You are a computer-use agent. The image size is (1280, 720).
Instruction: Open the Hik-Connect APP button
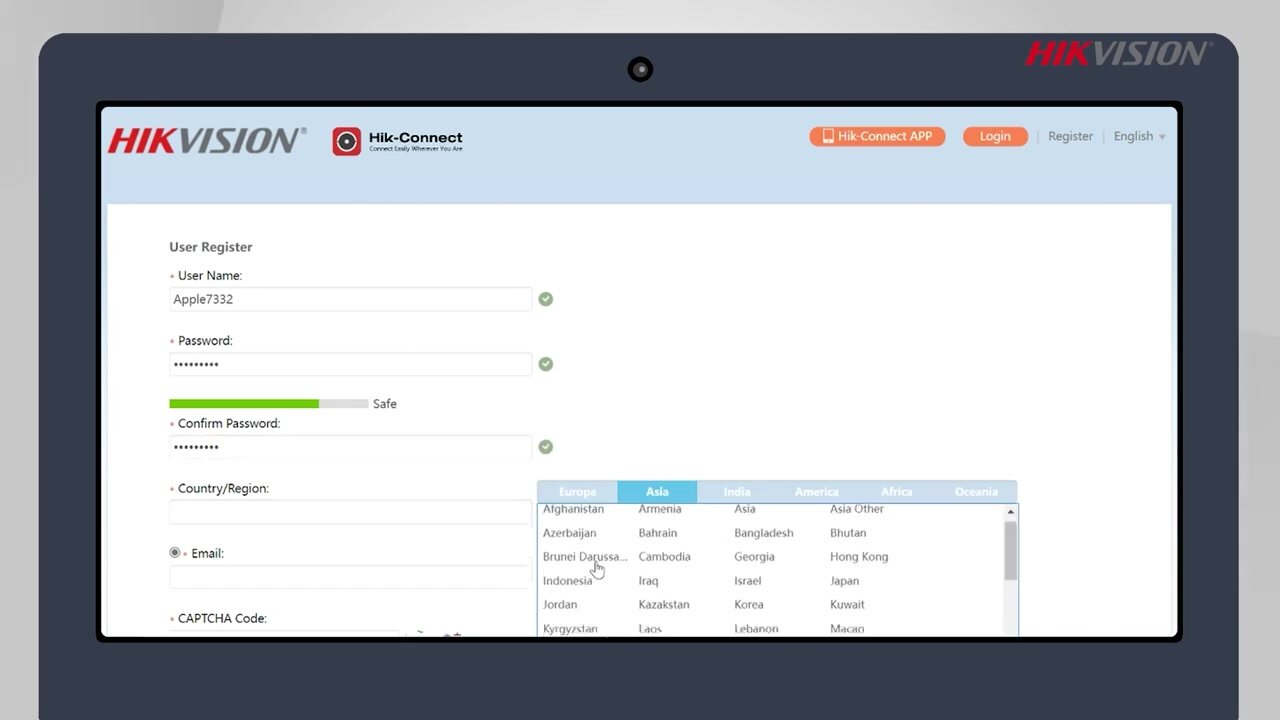point(877,136)
